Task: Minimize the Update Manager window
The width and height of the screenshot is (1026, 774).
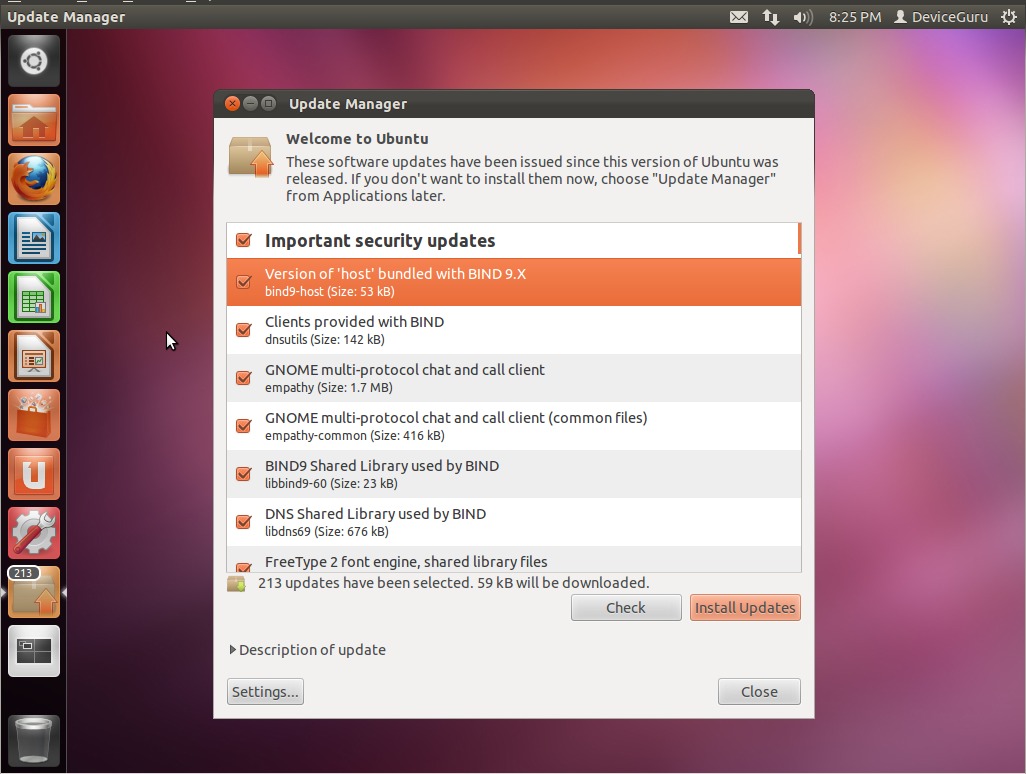Action: click(x=251, y=103)
